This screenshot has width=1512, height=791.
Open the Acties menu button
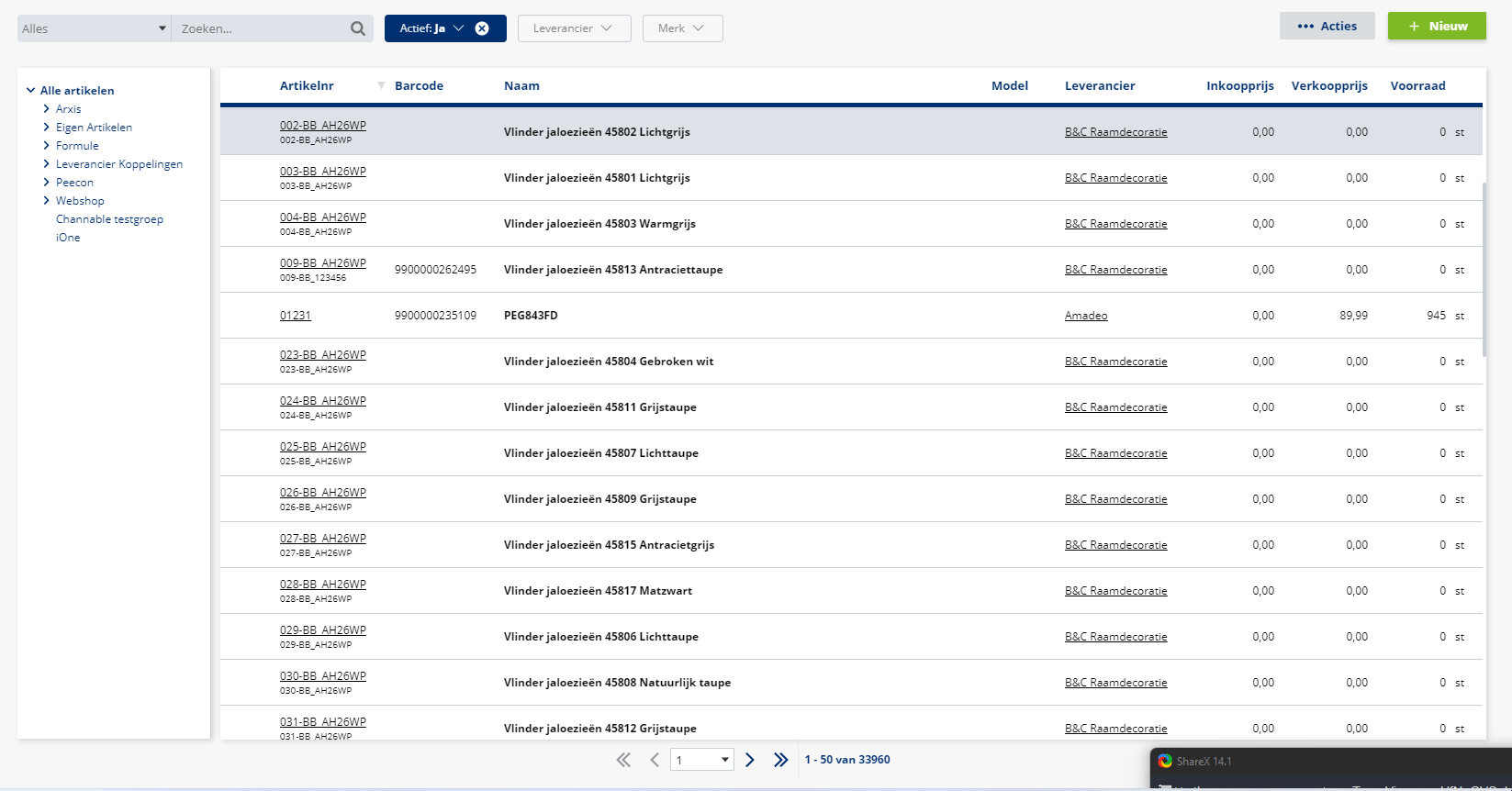click(1327, 27)
